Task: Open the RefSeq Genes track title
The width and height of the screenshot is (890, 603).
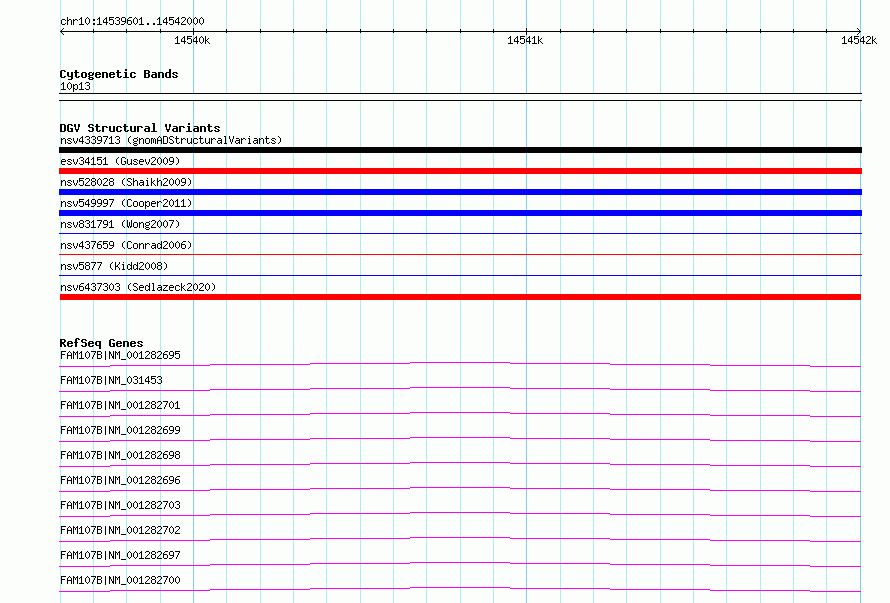Action: pyautogui.click(x=101, y=343)
